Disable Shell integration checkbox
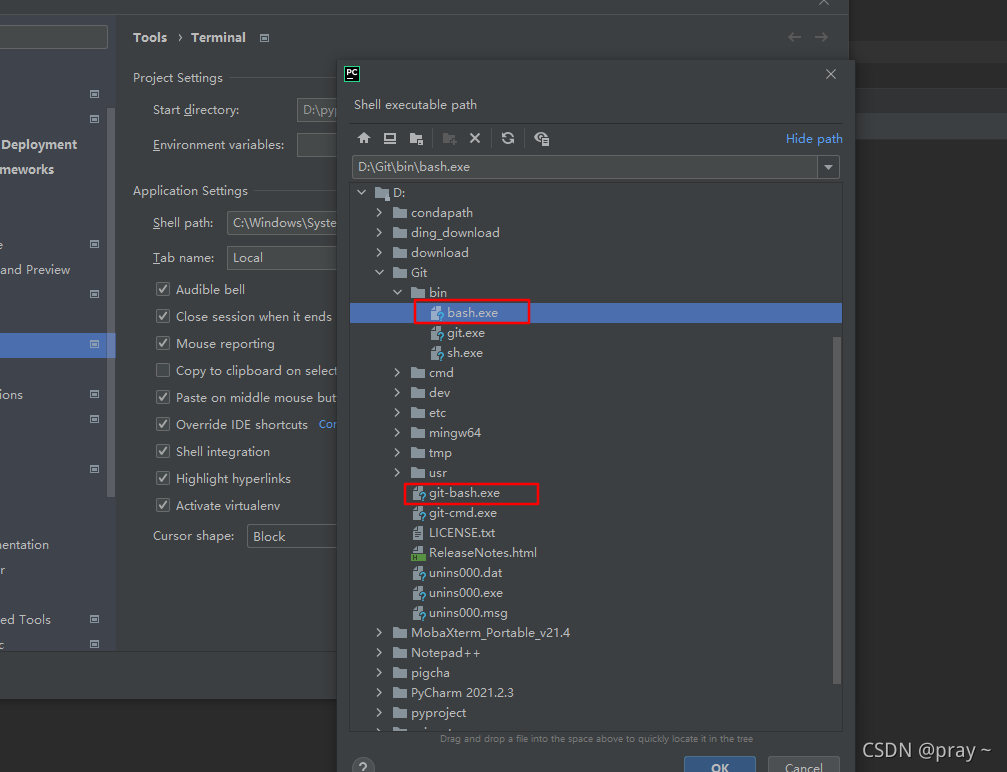This screenshot has width=1007, height=772. tap(163, 451)
